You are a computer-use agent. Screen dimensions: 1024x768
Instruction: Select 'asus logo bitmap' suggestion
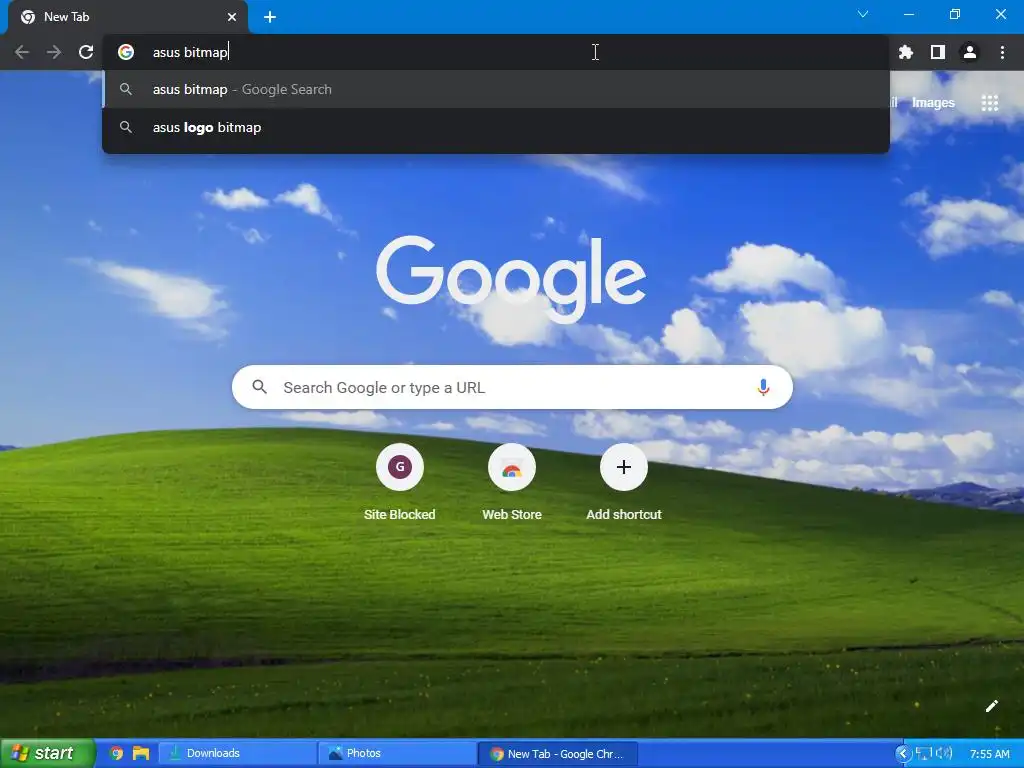point(496,127)
